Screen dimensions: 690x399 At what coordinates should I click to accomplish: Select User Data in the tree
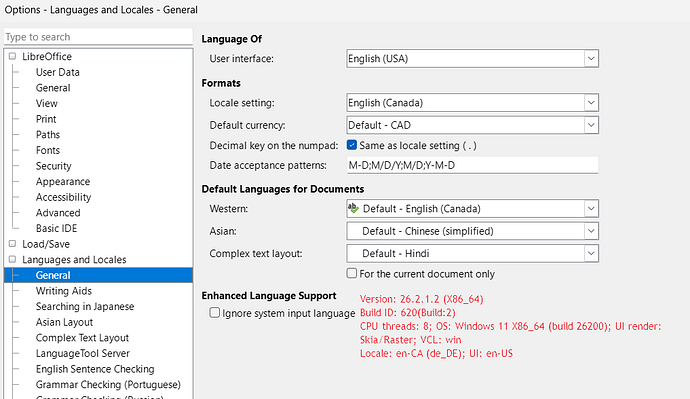(x=58, y=72)
